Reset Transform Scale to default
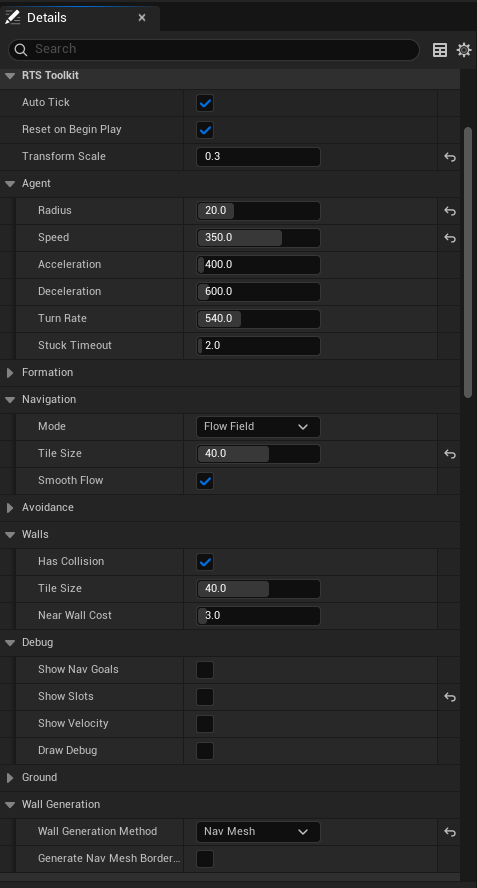The height and width of the screenshot is (888, 477). (450, 157)
